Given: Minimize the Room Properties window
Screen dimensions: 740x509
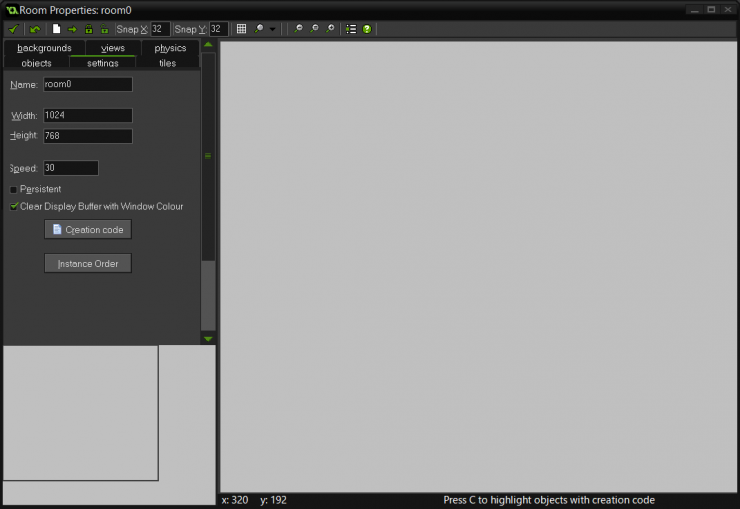Looking at the screenshot, I should click(x=695, y=10).
